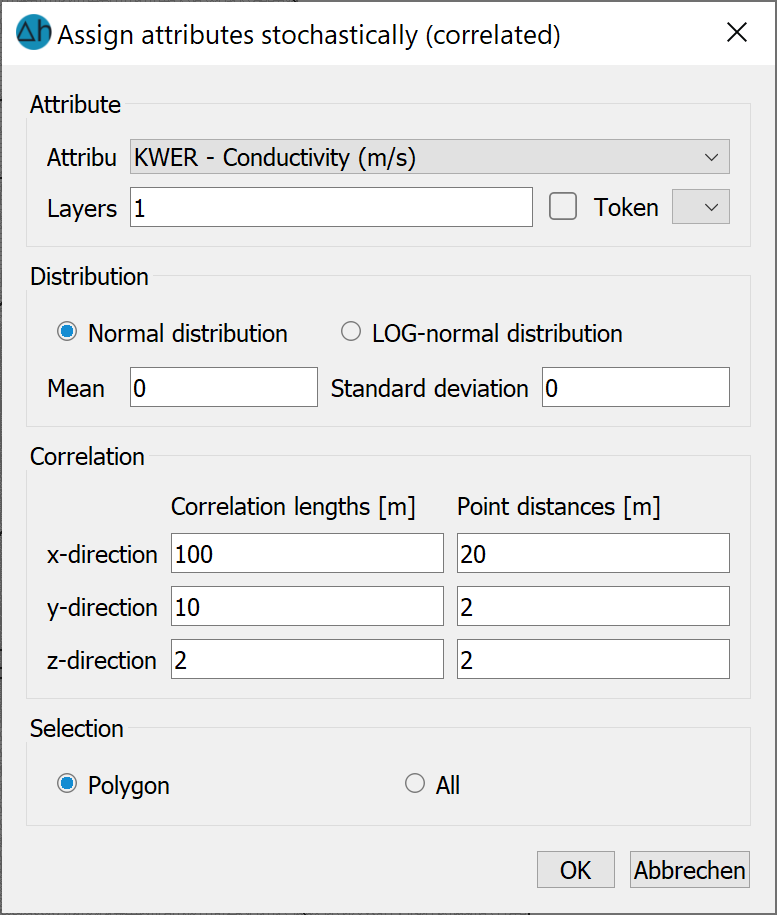The image size is (777, 915).
Task: Focus z-direction correlation length field
Action: click(x=307, y=659)
